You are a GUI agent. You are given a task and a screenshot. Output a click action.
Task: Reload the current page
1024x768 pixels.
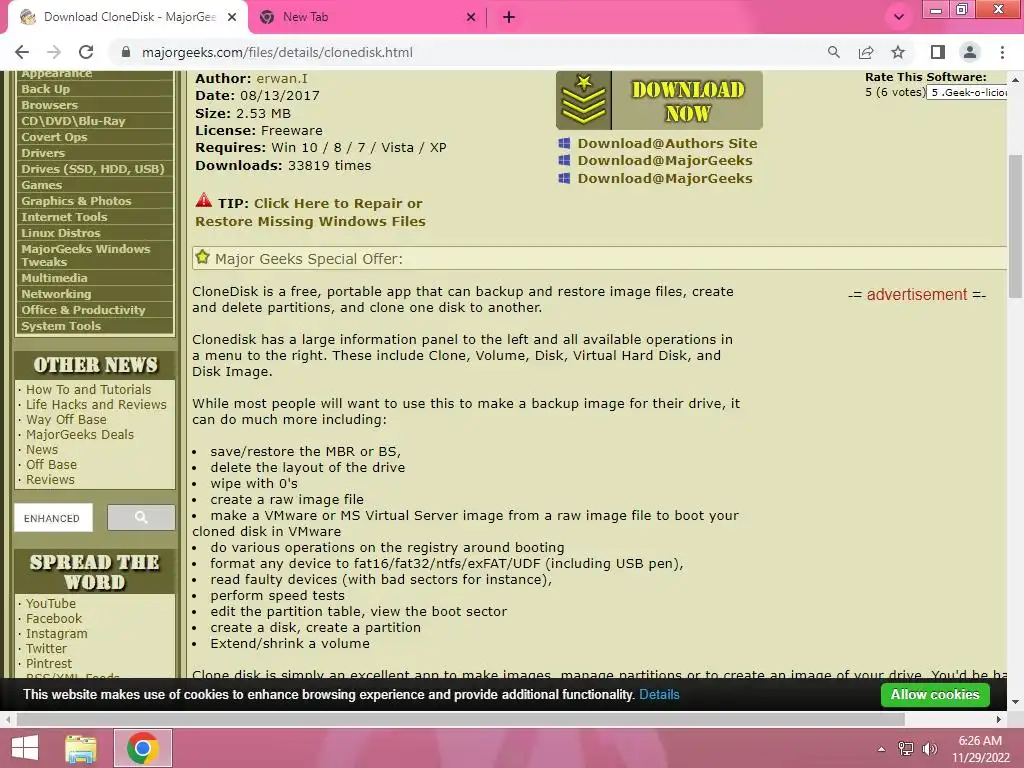pos(86,52)
